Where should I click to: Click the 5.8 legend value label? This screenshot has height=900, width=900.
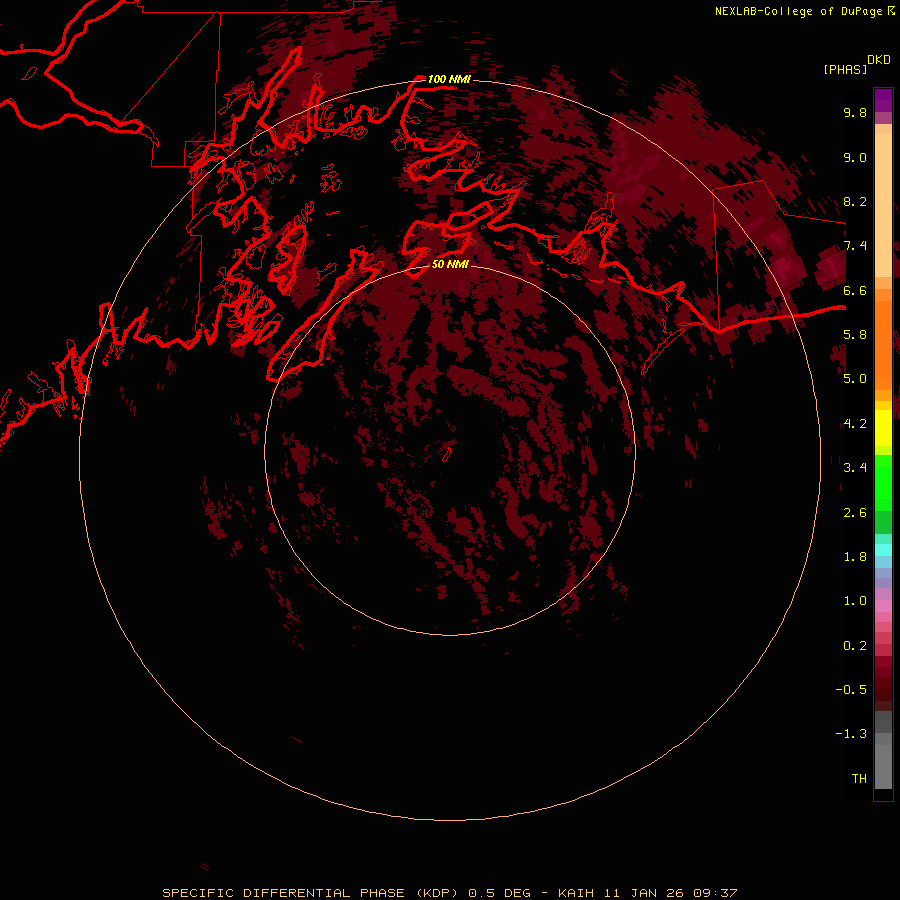pos(855,335)
